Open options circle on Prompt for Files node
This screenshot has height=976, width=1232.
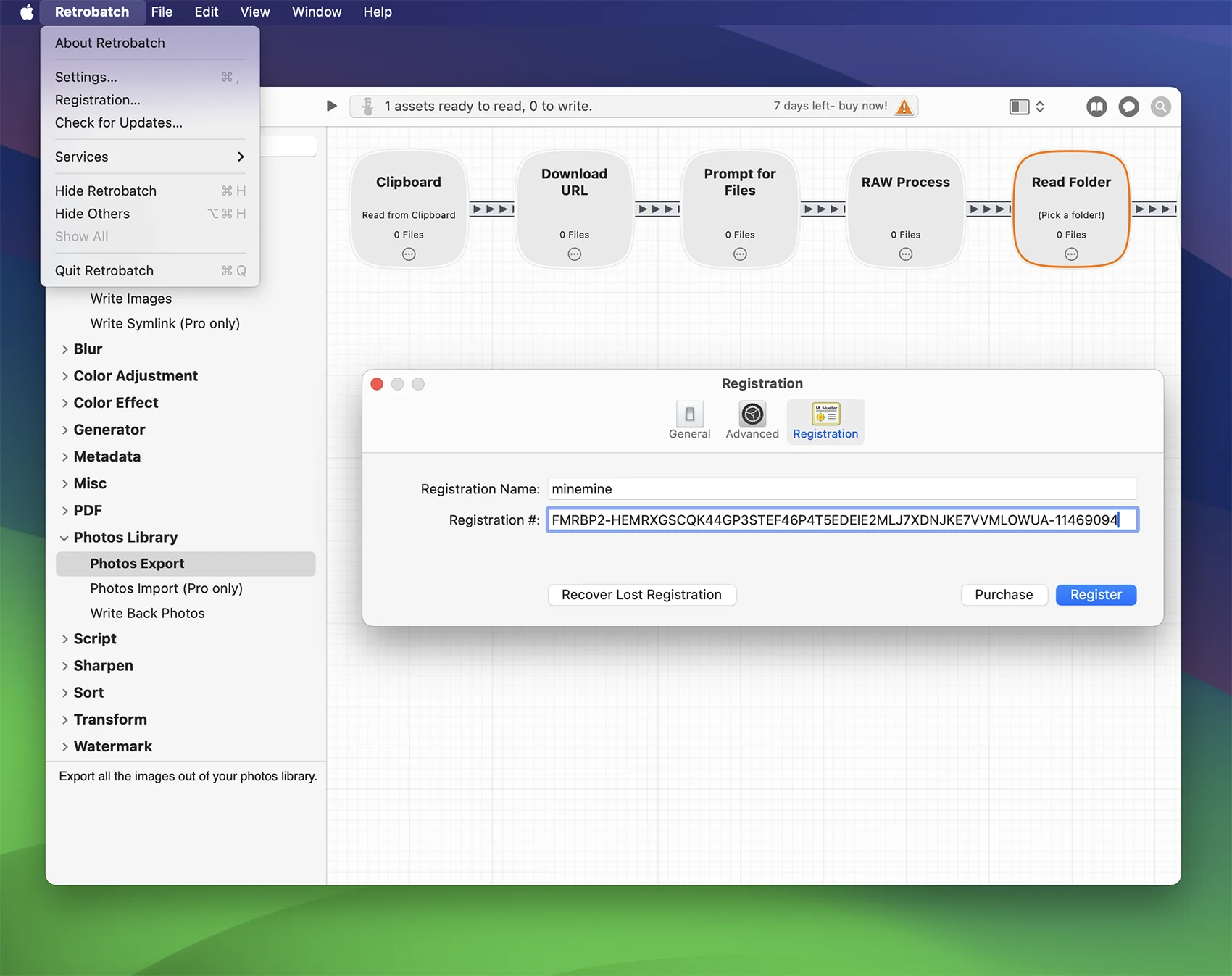pyautogui.click(x=740, y=254)
